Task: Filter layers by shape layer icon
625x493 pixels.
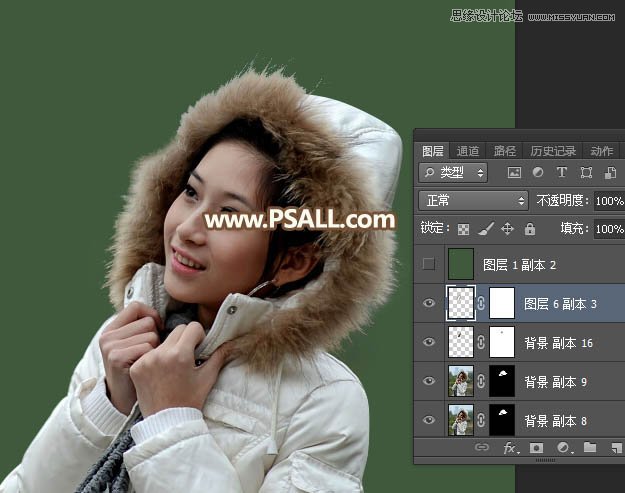Action: pyautogui.click(x=586, y=173)
